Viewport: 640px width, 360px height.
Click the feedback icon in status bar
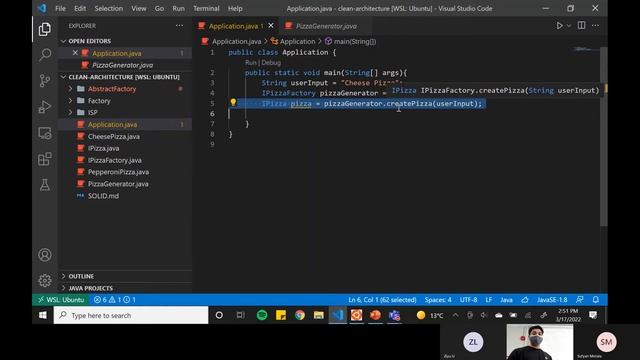pyautogui.click(x=580, y=300)
